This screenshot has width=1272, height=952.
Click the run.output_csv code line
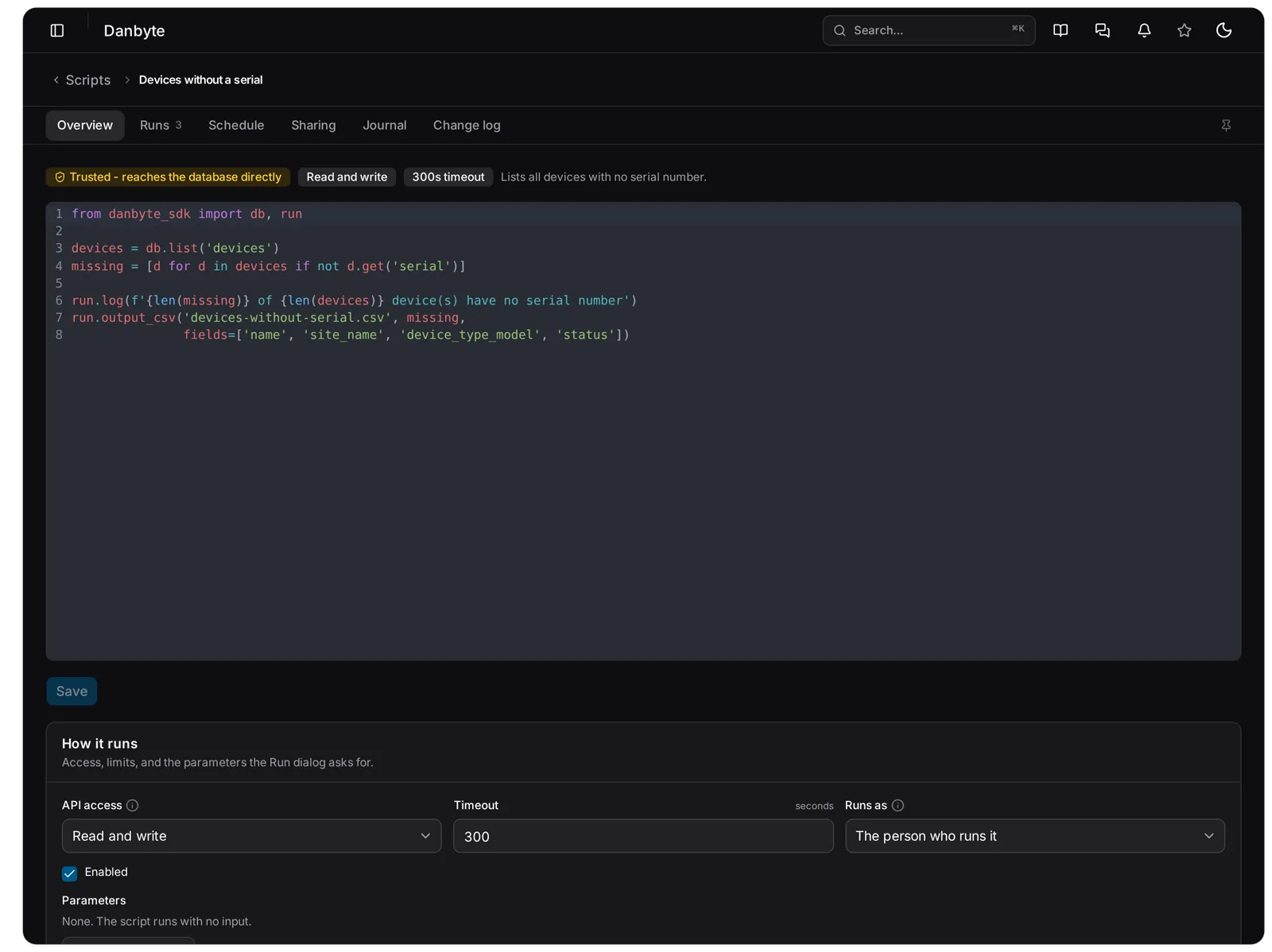coord(269,318)
